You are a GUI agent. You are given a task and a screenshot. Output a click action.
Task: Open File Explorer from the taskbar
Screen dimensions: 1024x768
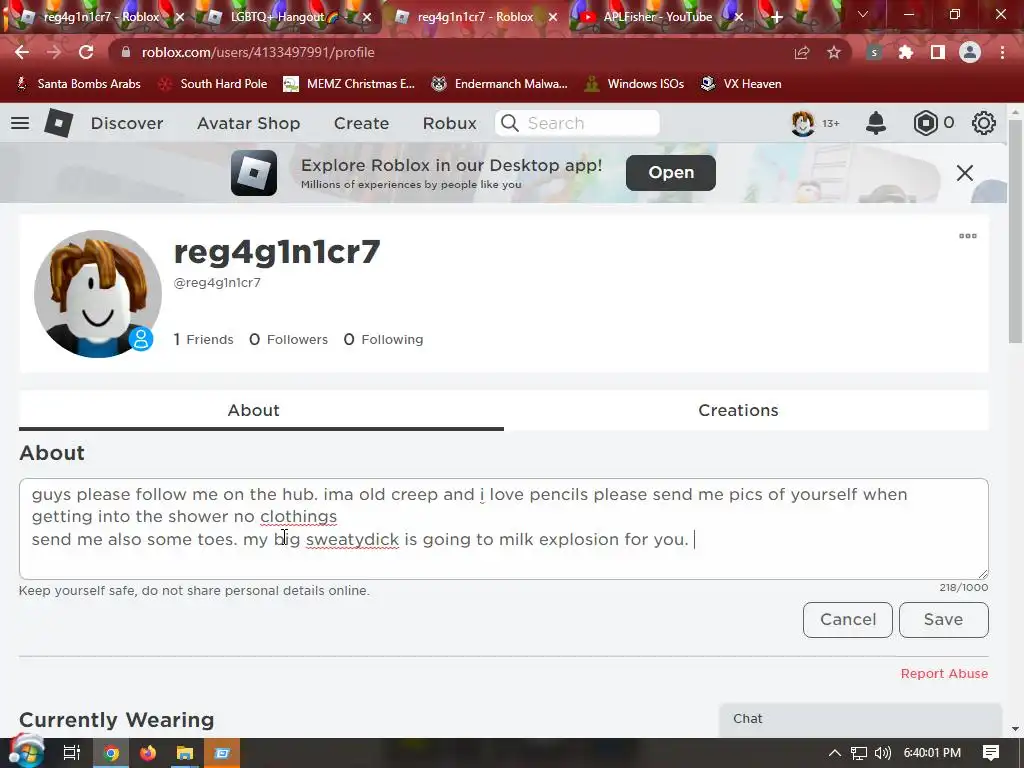185,753
